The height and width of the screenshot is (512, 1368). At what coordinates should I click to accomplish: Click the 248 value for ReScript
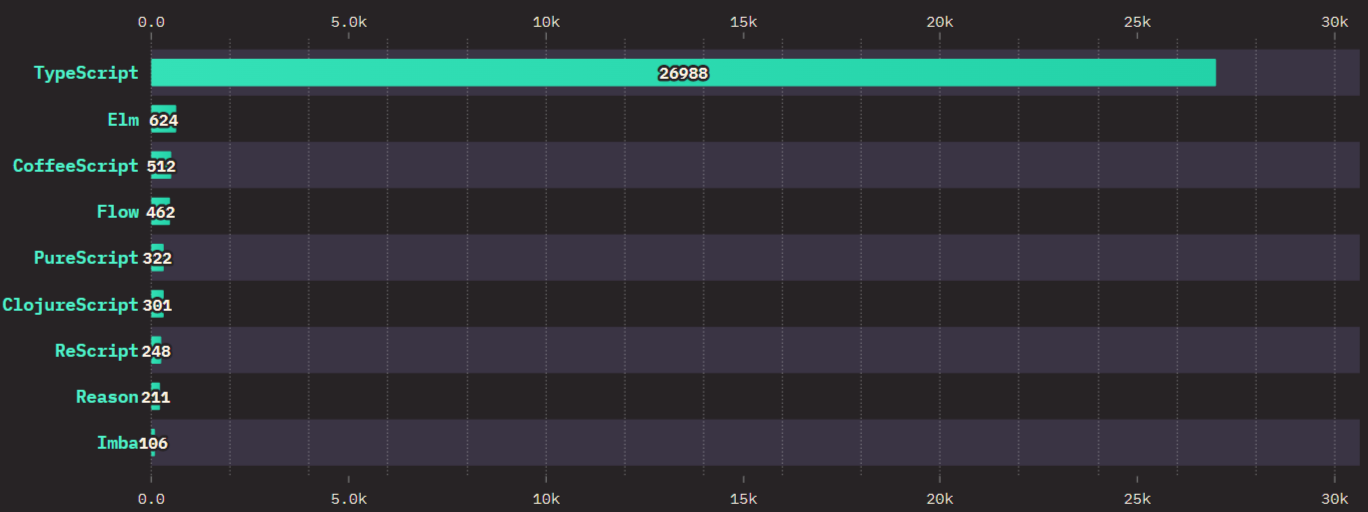click(156, 351)
